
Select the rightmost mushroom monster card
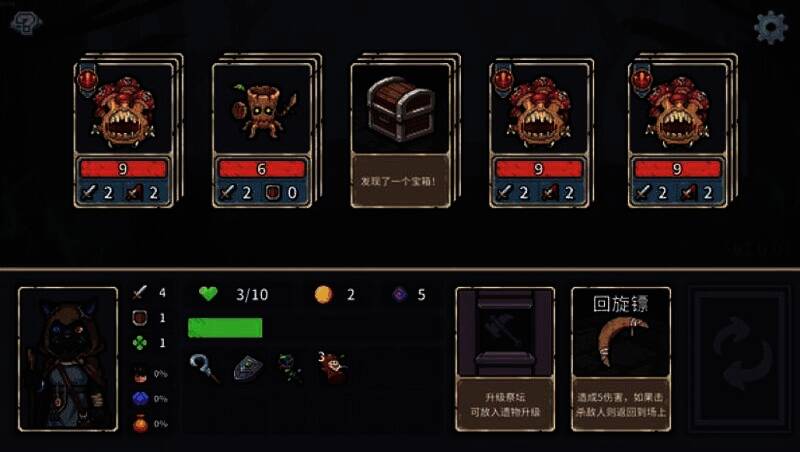pyautogui.click(x=678, y=135)
